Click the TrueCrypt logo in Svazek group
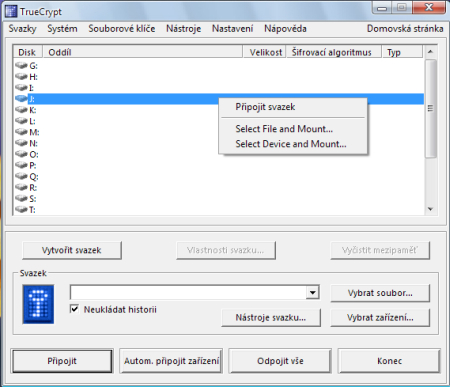 [x=38, y=304]
